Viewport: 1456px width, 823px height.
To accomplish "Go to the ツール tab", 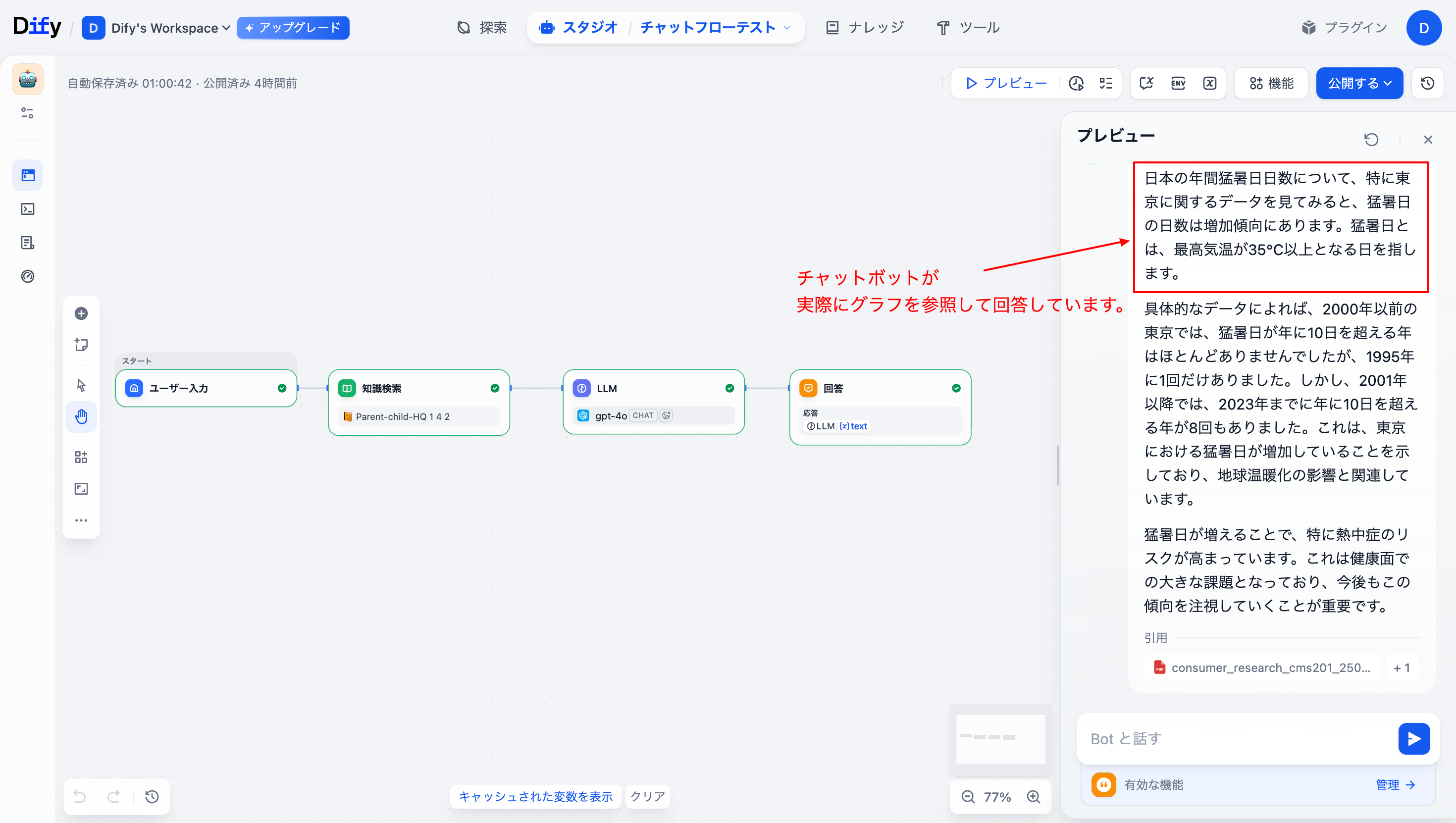I will click(968, 27).
